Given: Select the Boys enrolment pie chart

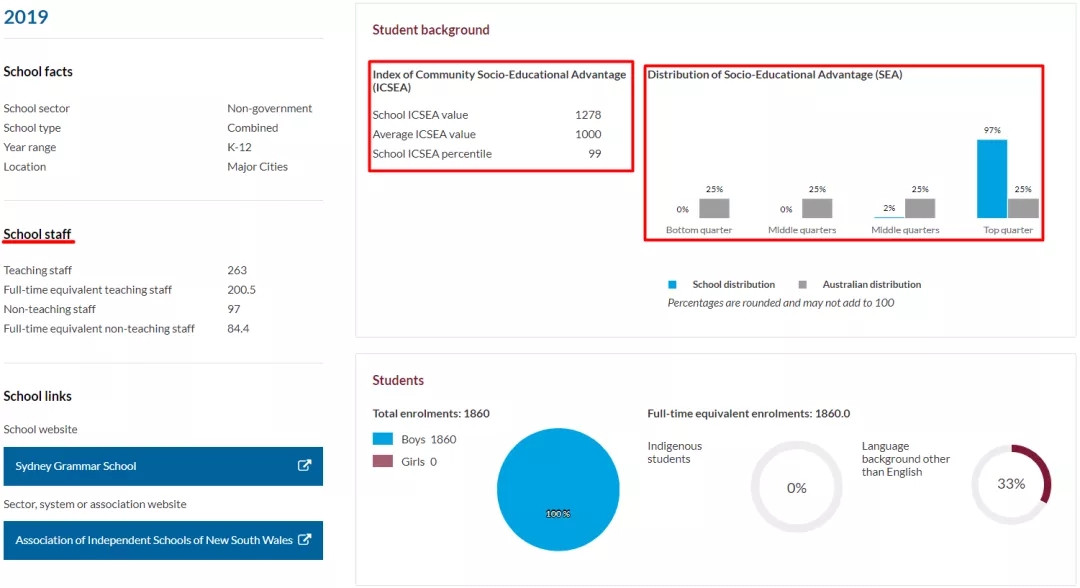Looking at the screenshot, I should pyautogui.click(x=558, y=490).
